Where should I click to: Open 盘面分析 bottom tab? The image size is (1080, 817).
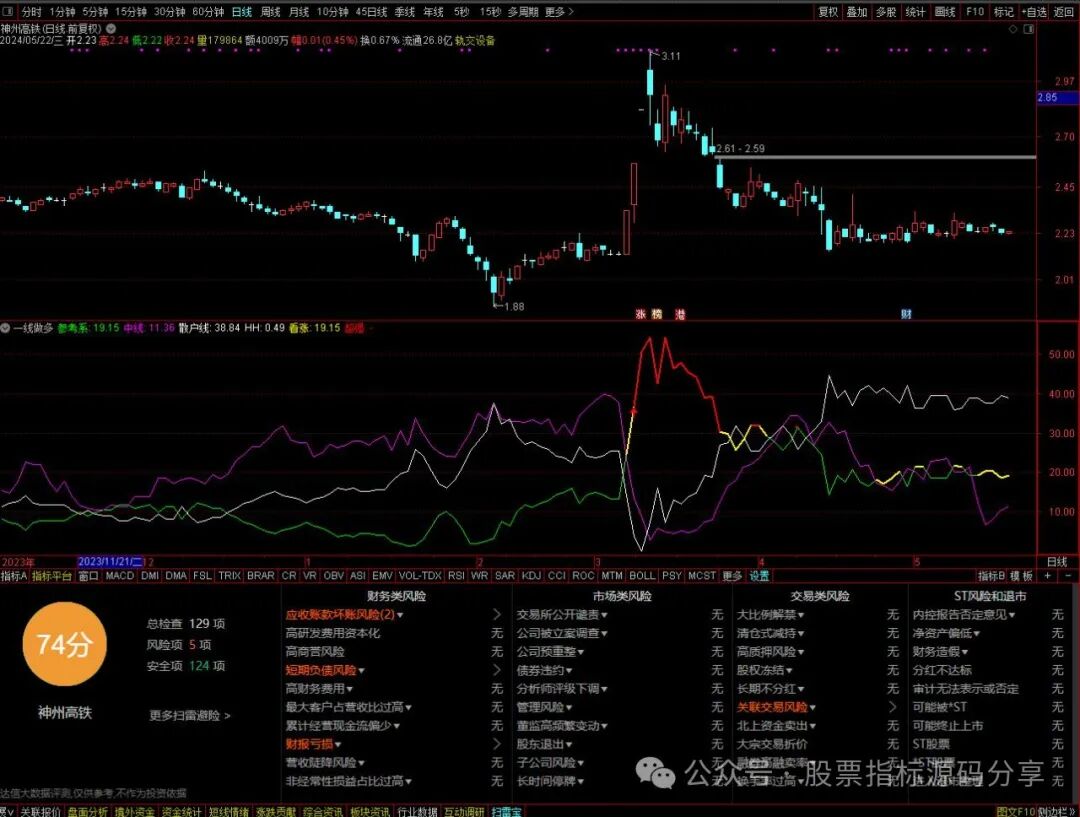pyautogui.click(x=87, y=811)
